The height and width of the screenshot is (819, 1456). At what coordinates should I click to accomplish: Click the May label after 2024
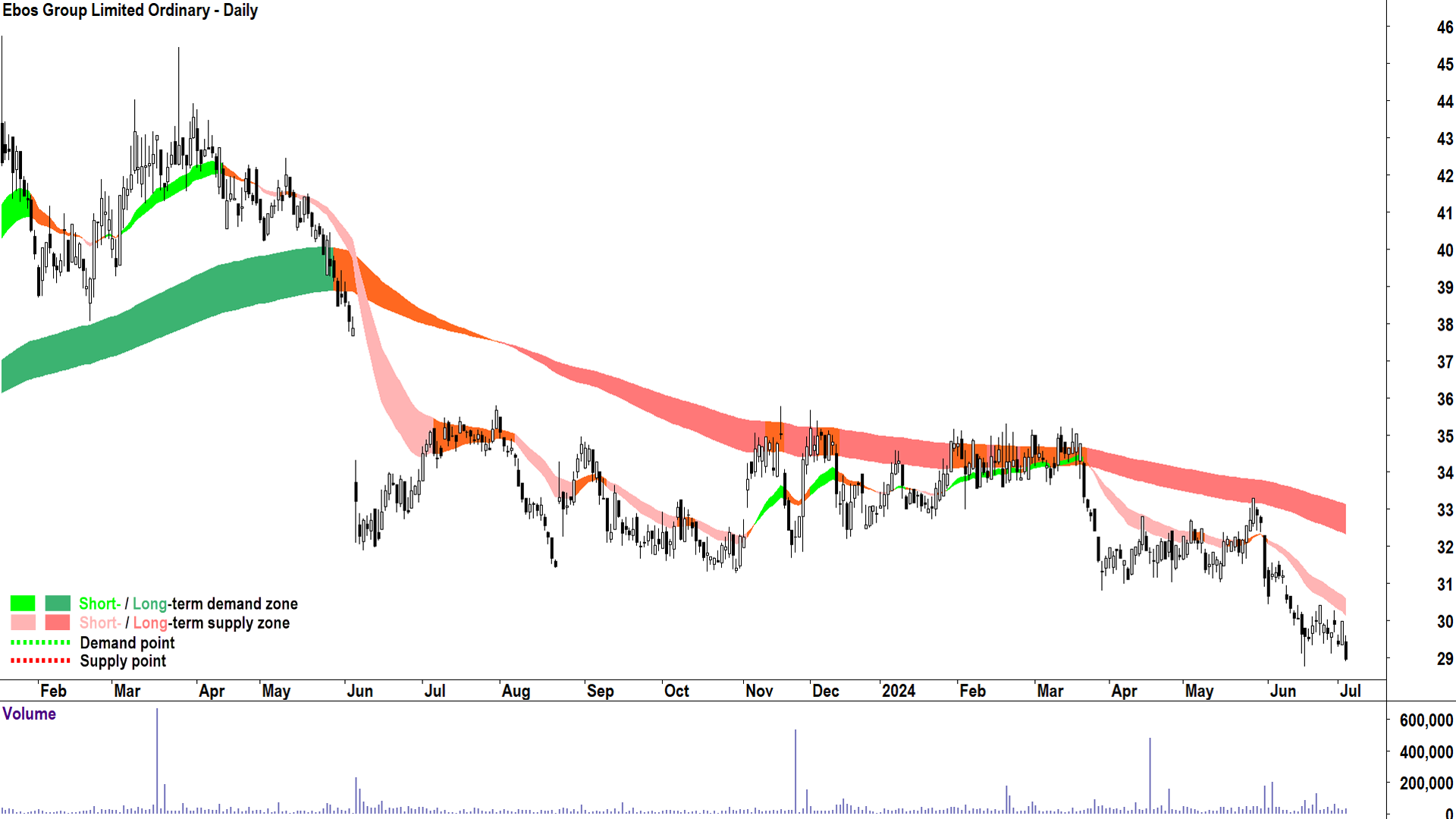point(1199,691)
